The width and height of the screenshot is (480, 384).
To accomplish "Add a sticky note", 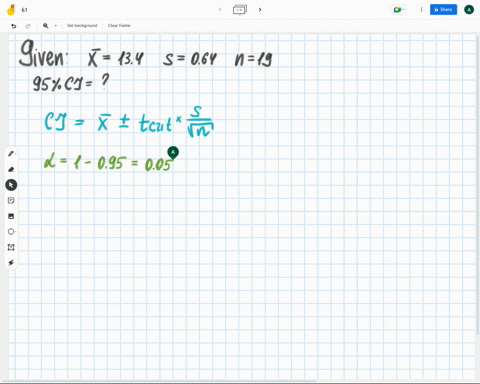I will (x=11, y=200).
